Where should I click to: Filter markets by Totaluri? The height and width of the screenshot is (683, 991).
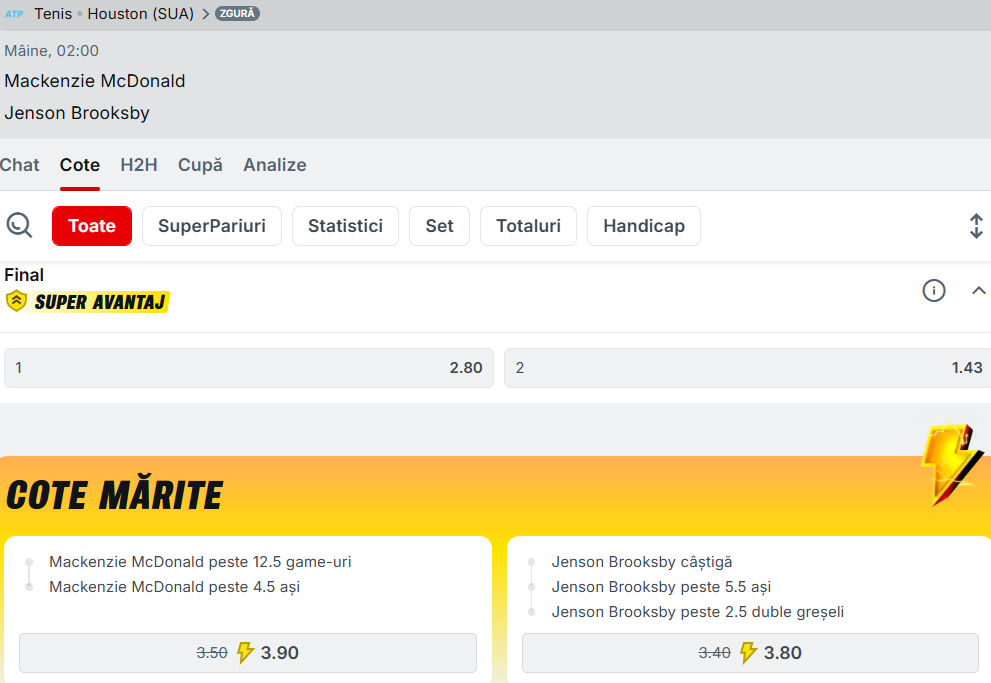528,226
